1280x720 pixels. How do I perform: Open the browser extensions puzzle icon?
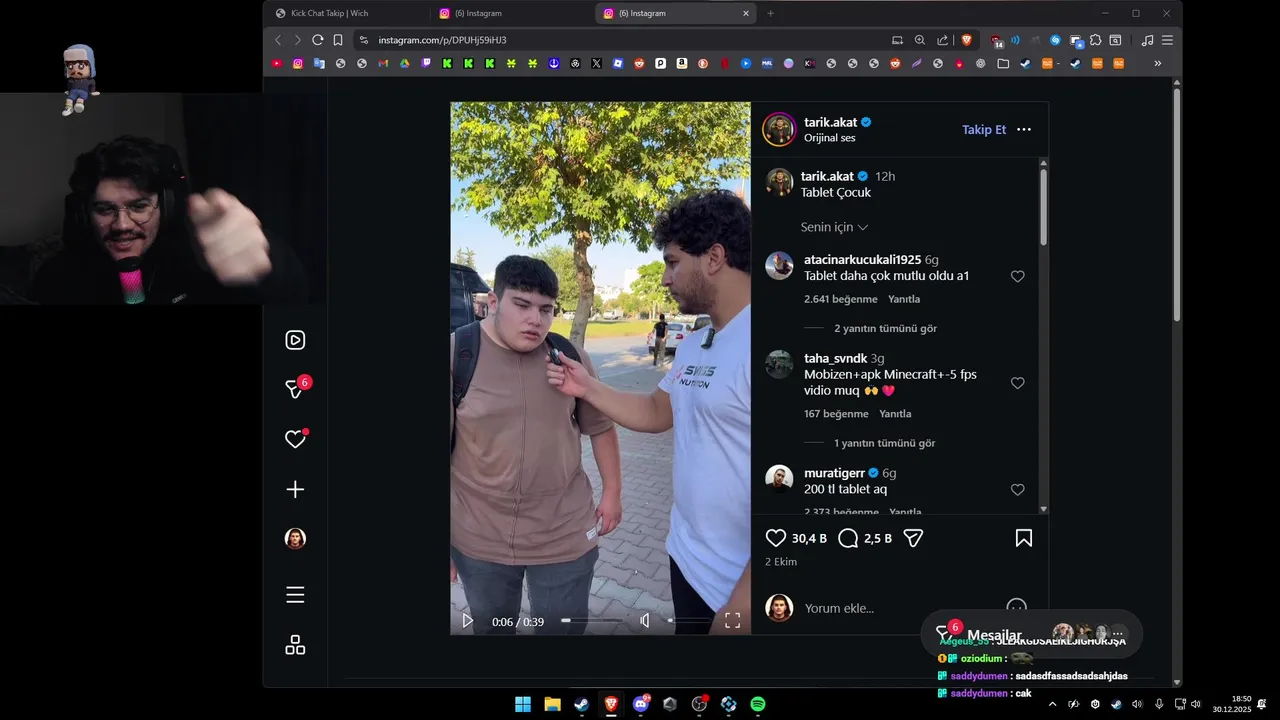[1096, 40]
